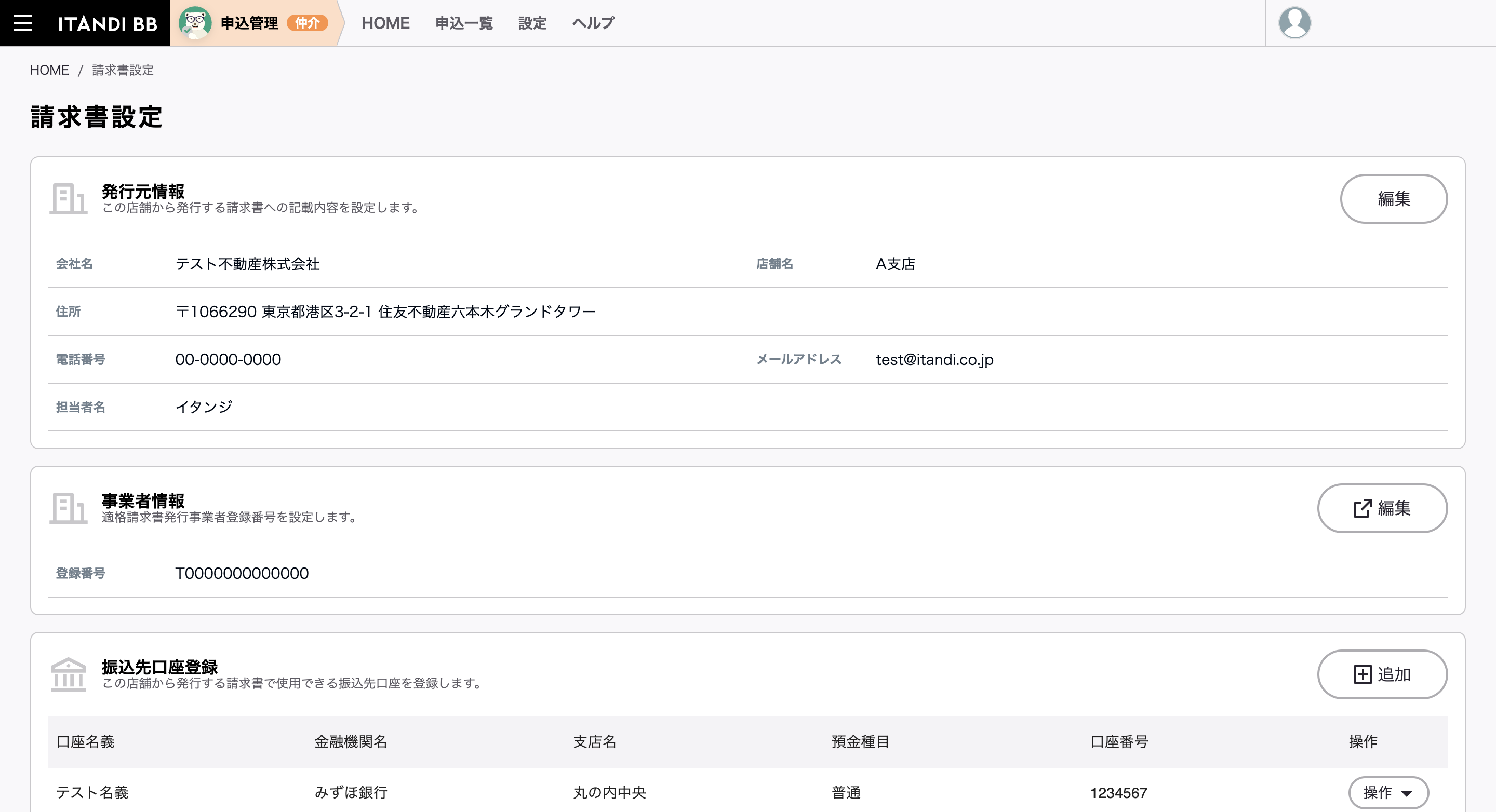Click the 請求書設定 breadcrumb
Screen dimensions: 1496x812
coord(123,70)
